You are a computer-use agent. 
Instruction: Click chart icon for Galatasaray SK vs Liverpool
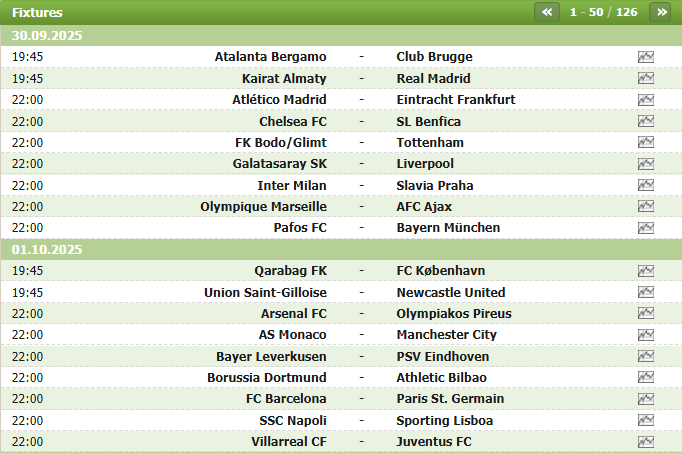coord(646,164)
